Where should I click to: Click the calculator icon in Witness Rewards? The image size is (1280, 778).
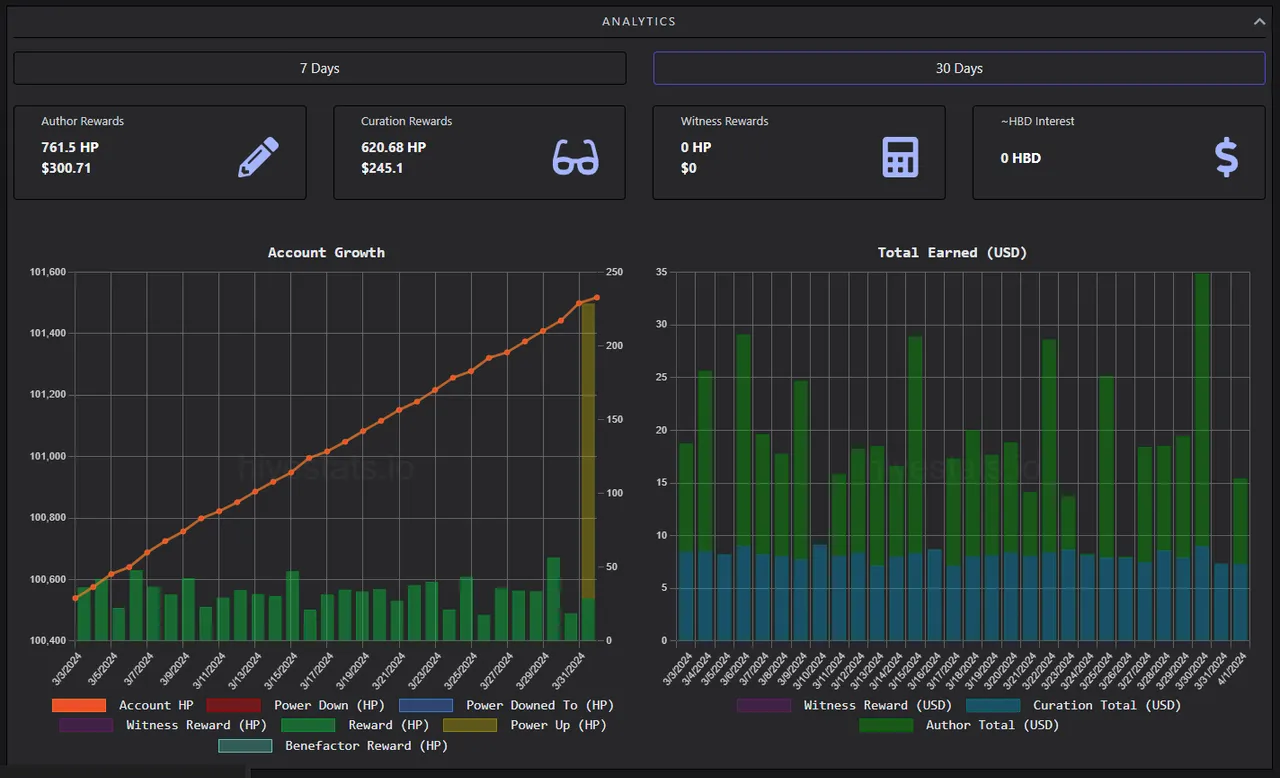(x=900, y=157)
